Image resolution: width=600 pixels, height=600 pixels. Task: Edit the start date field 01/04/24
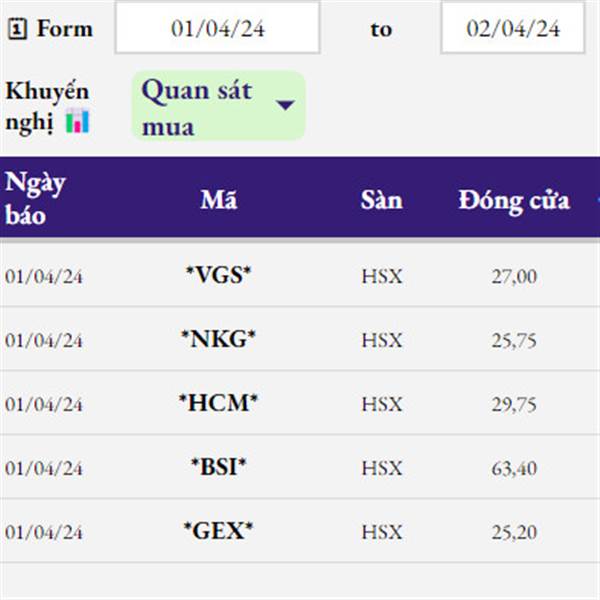(217, 28)
